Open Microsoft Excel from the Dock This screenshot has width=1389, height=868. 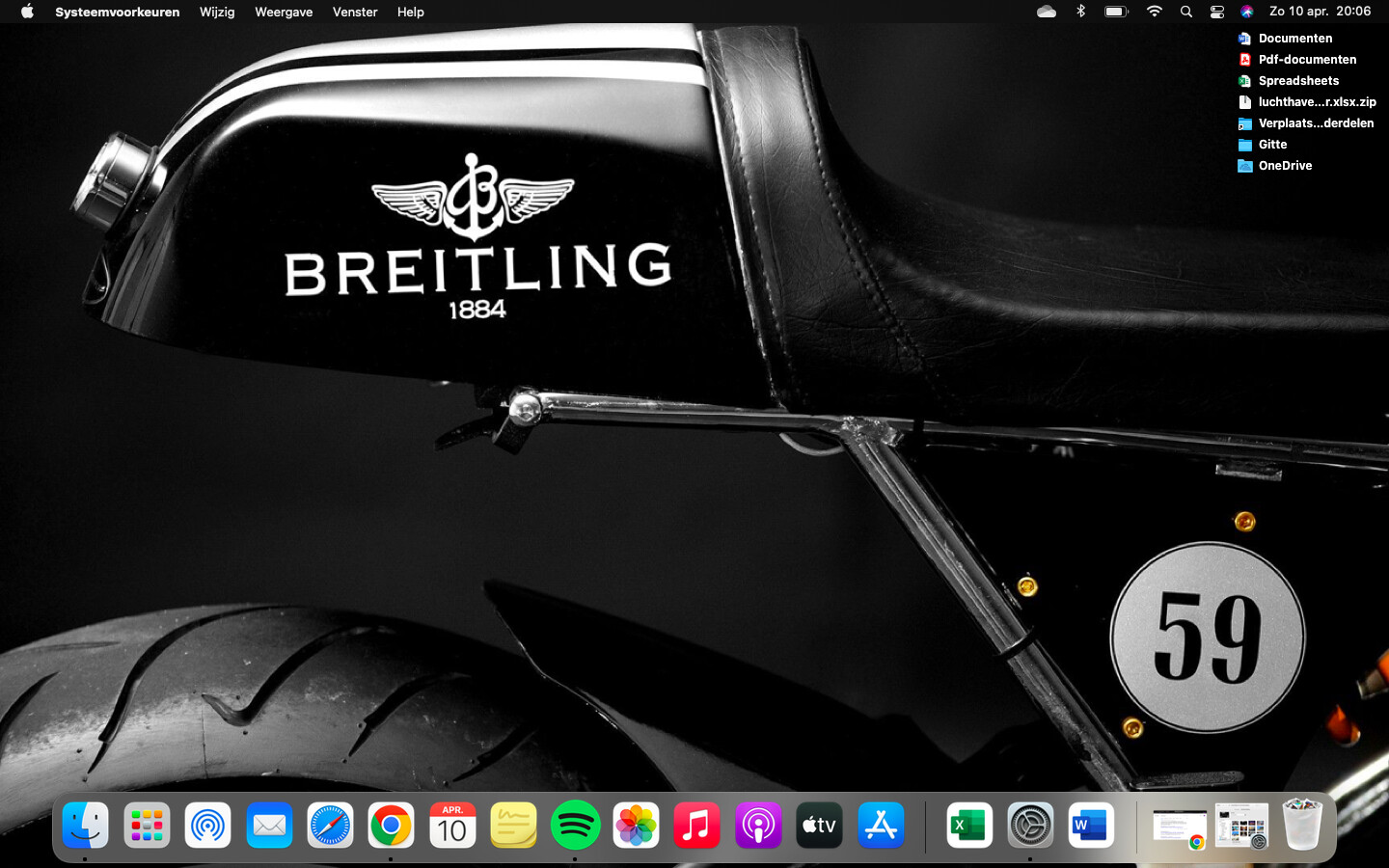point(968,826)
